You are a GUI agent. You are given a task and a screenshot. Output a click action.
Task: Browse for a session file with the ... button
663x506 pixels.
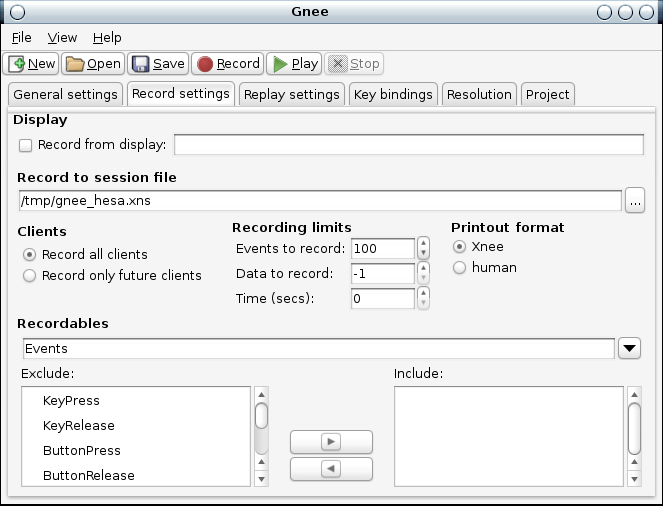tap(635, 200)
